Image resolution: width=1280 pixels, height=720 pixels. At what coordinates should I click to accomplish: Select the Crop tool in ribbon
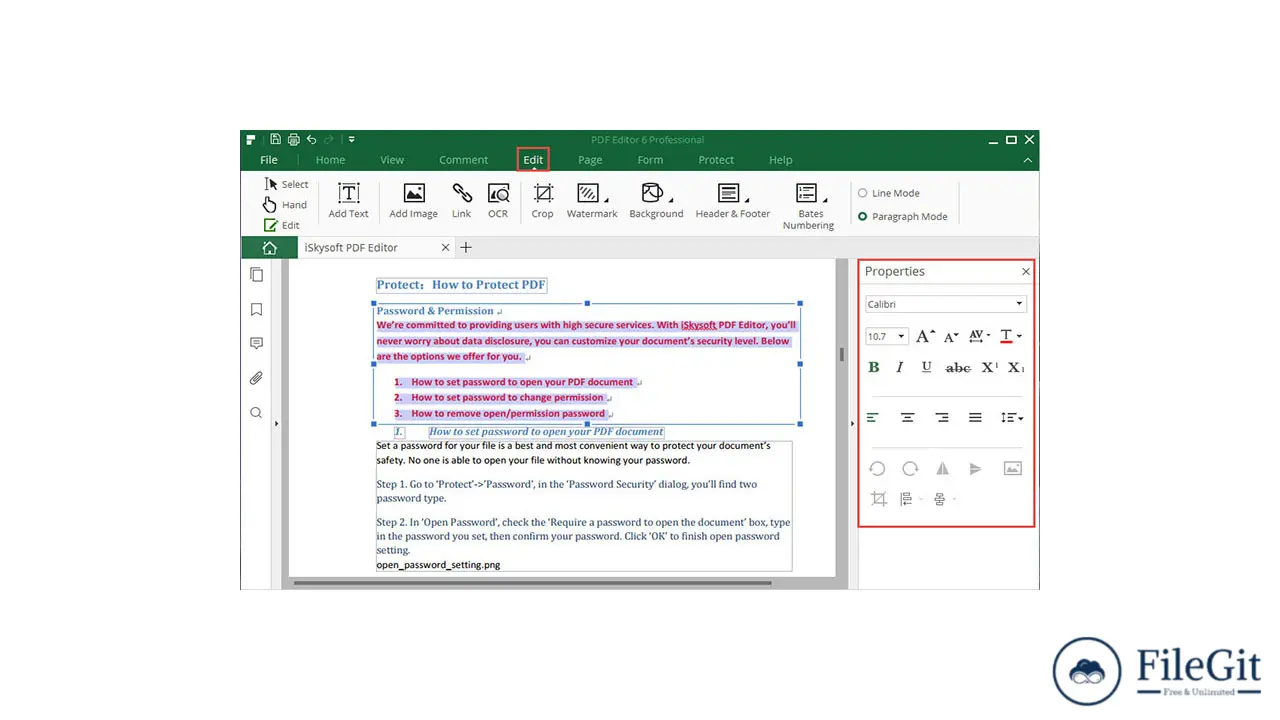[x=542, y=200]
